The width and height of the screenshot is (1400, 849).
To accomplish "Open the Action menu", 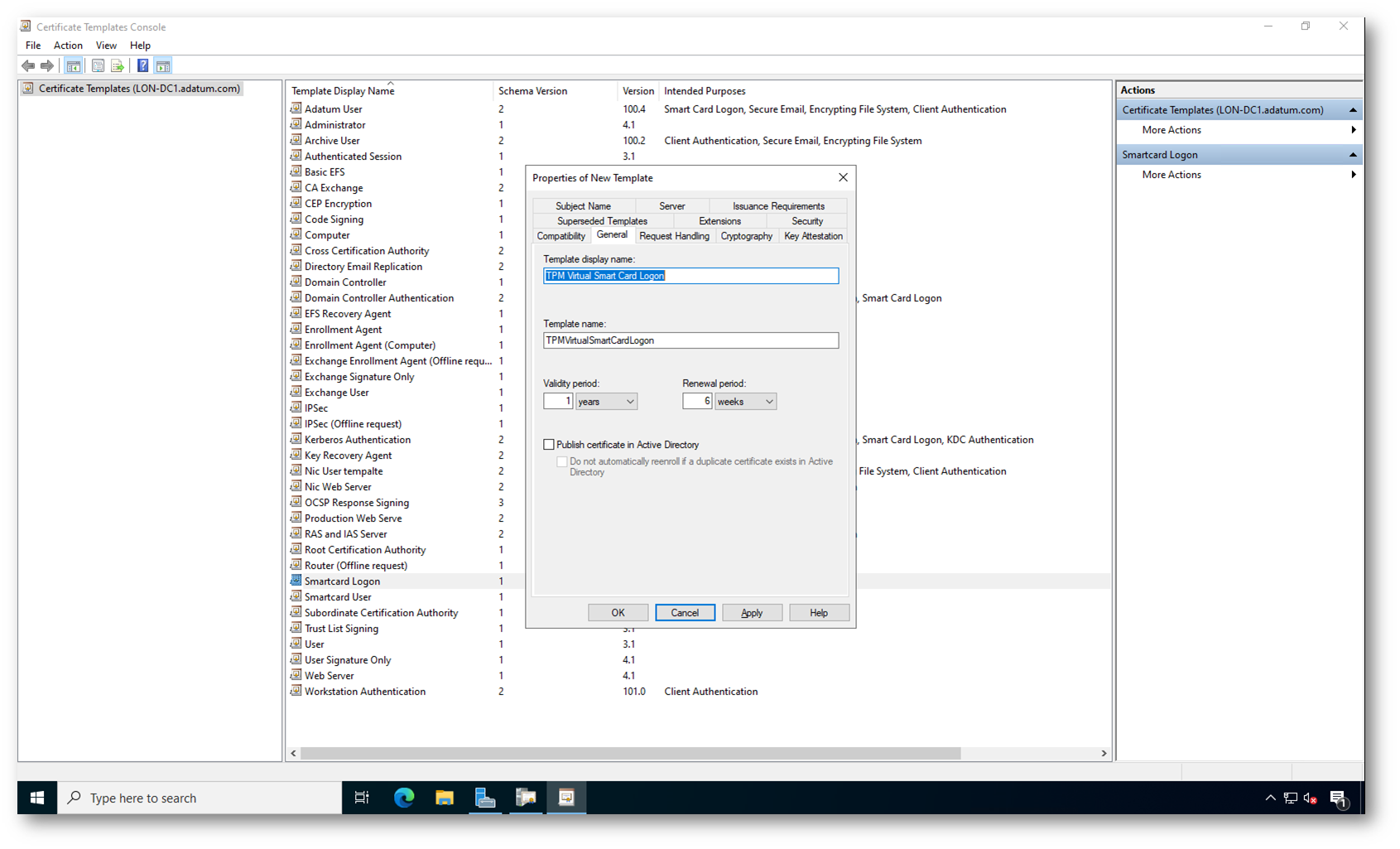I will 68,46.
